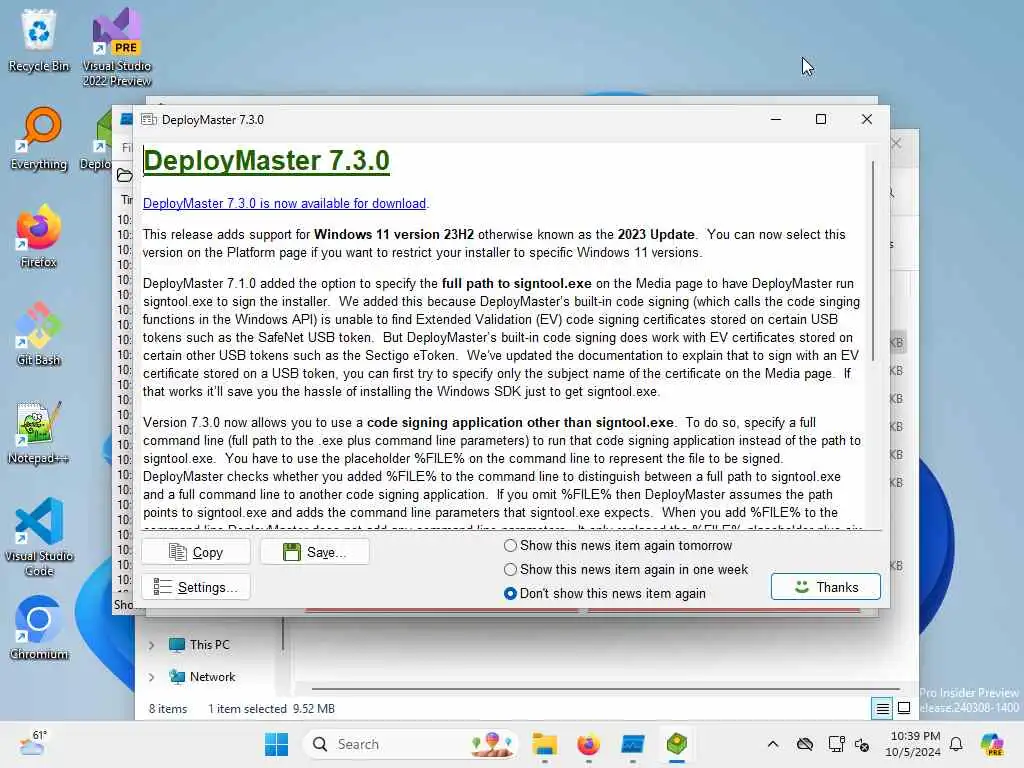Screen dimensions: 1024x768
Task: Switch Explorer to large thumbnails view icon
Action: point(904,708)
